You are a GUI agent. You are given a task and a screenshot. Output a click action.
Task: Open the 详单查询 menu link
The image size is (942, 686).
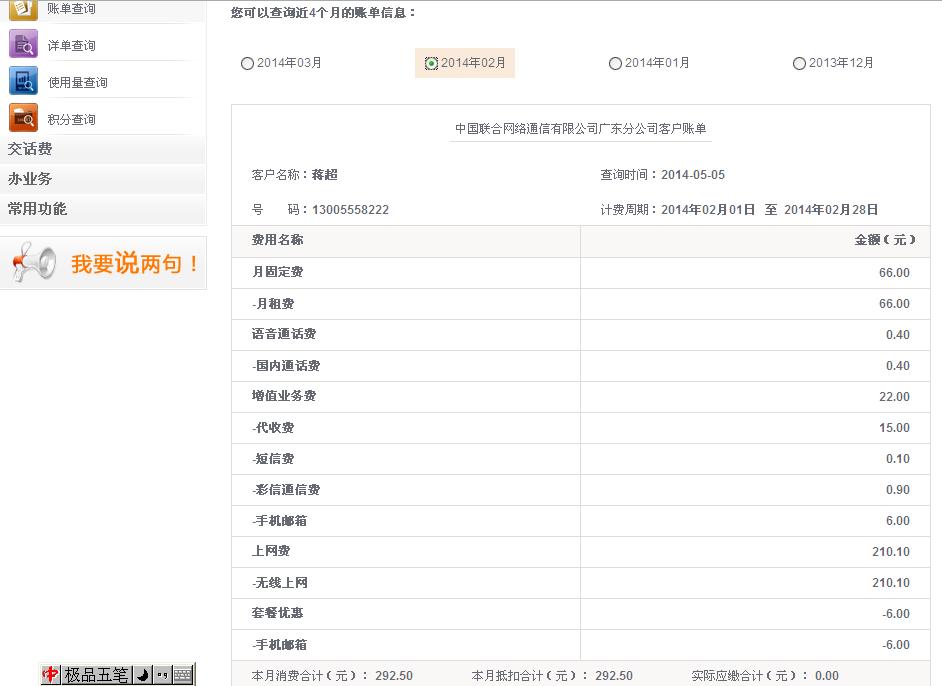72,46
